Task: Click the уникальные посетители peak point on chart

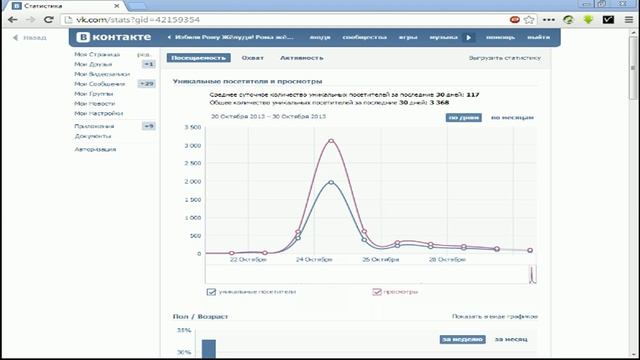Action: pos(331,182)
